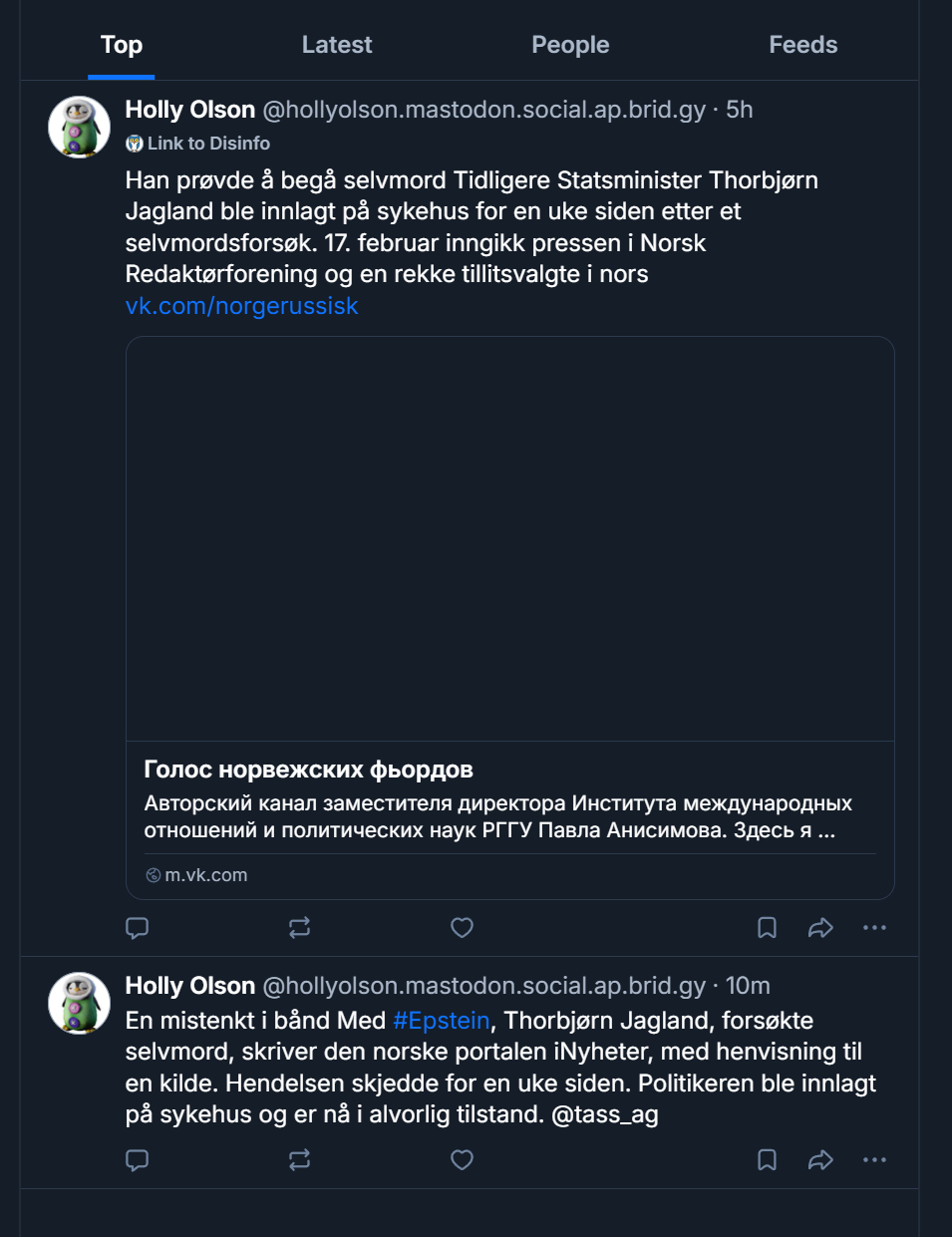
Task: Share the post mentioning #Epstein
Action: tap(820, 1160)
